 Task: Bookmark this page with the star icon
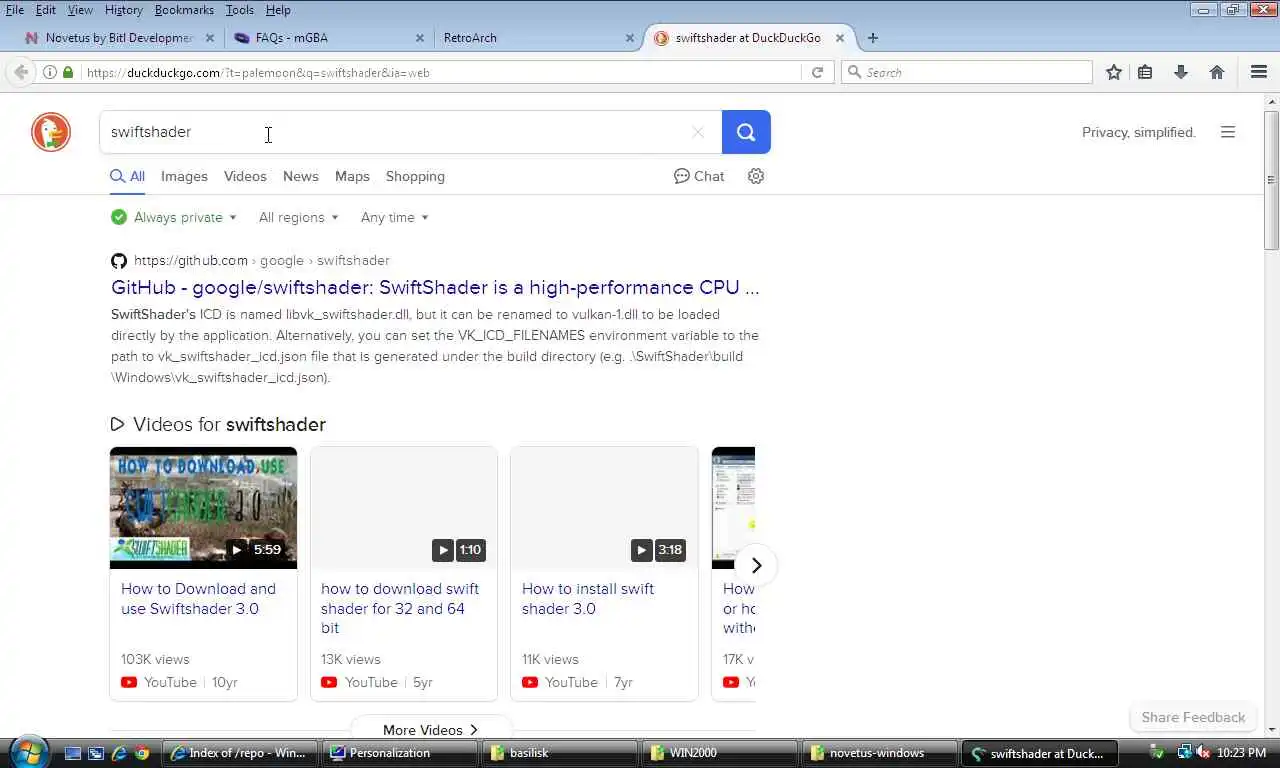(x=1114, y=72)
